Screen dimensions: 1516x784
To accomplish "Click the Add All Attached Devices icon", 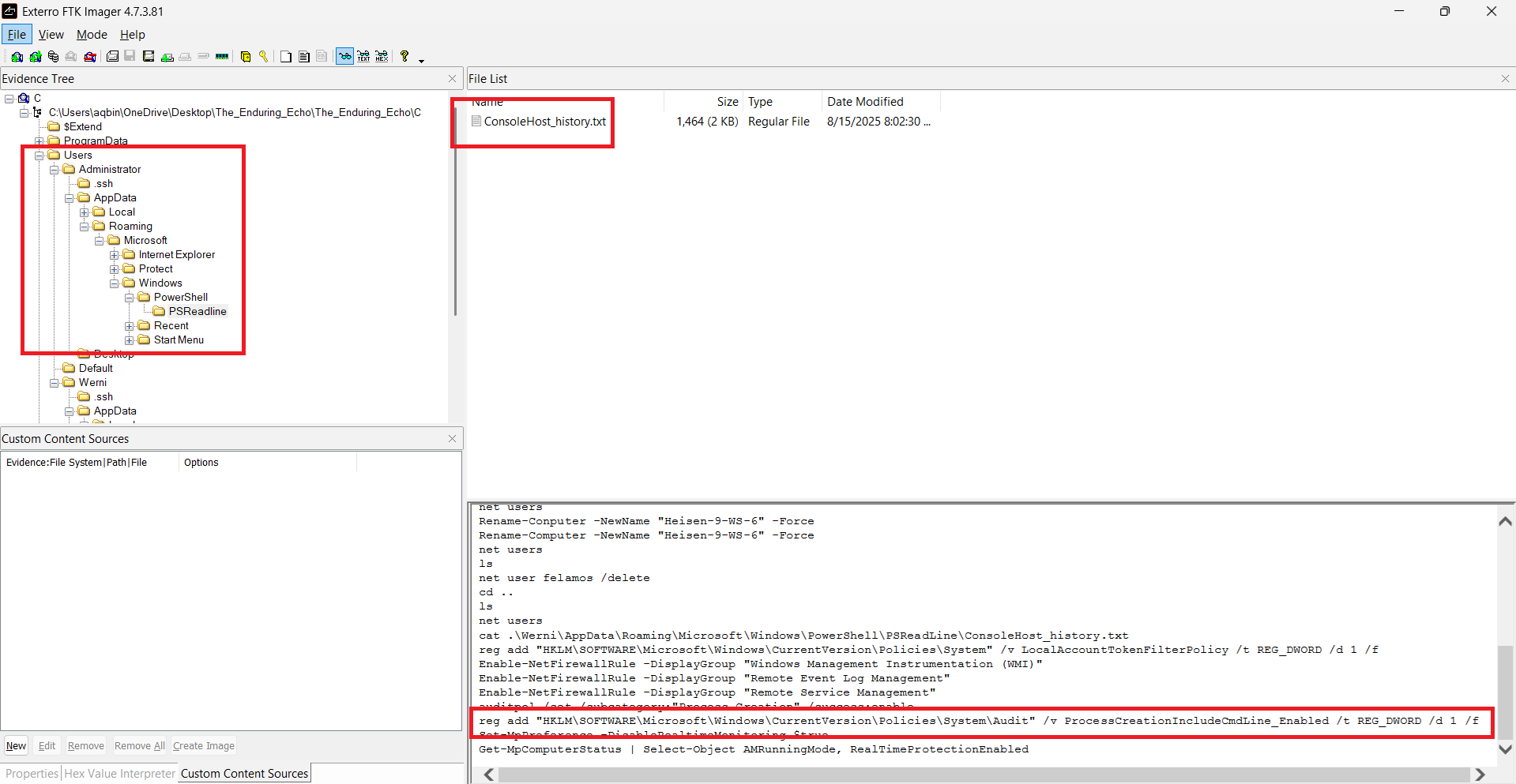I will click(x=35, y=57).
